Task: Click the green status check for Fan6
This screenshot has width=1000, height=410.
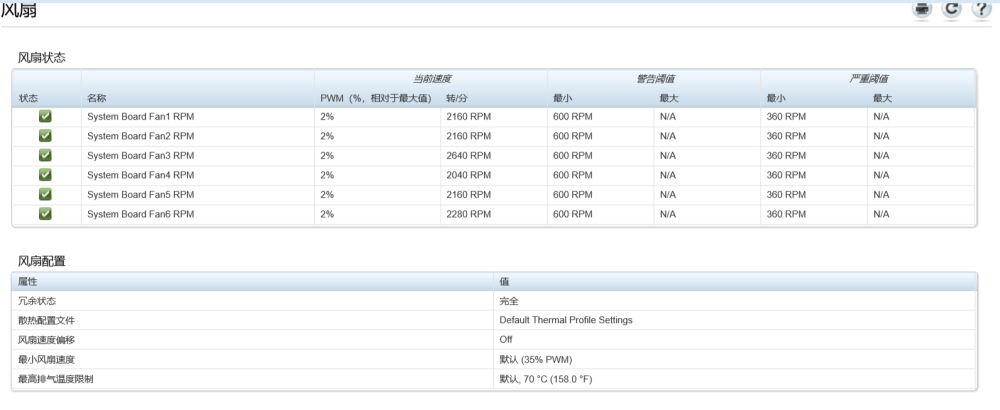Action: pos(45,214)
